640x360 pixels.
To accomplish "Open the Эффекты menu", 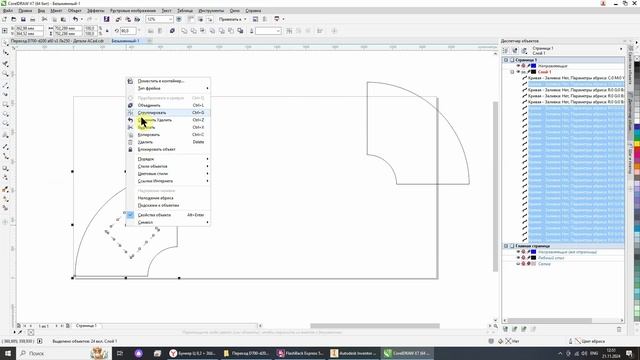I will click(96, 11).
